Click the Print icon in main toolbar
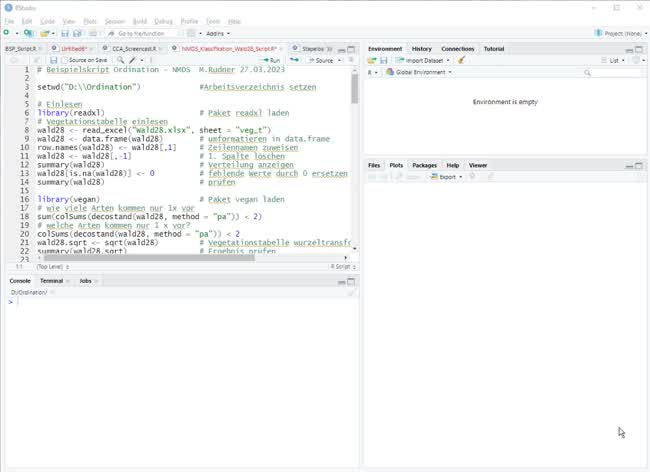The image size is (650, 472). (93, 33)
